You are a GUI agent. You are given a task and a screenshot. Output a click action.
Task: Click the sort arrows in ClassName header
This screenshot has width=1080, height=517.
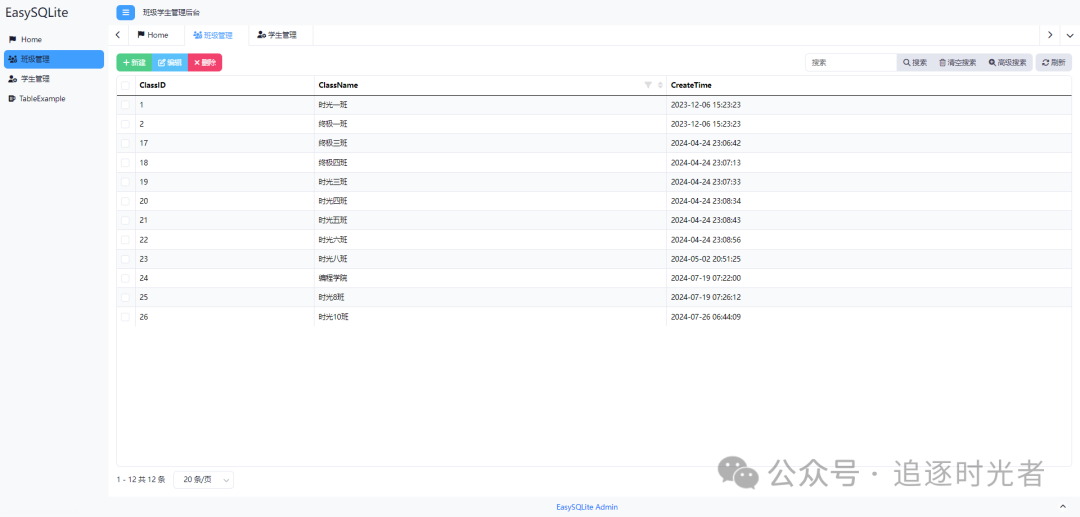(659, 85)
